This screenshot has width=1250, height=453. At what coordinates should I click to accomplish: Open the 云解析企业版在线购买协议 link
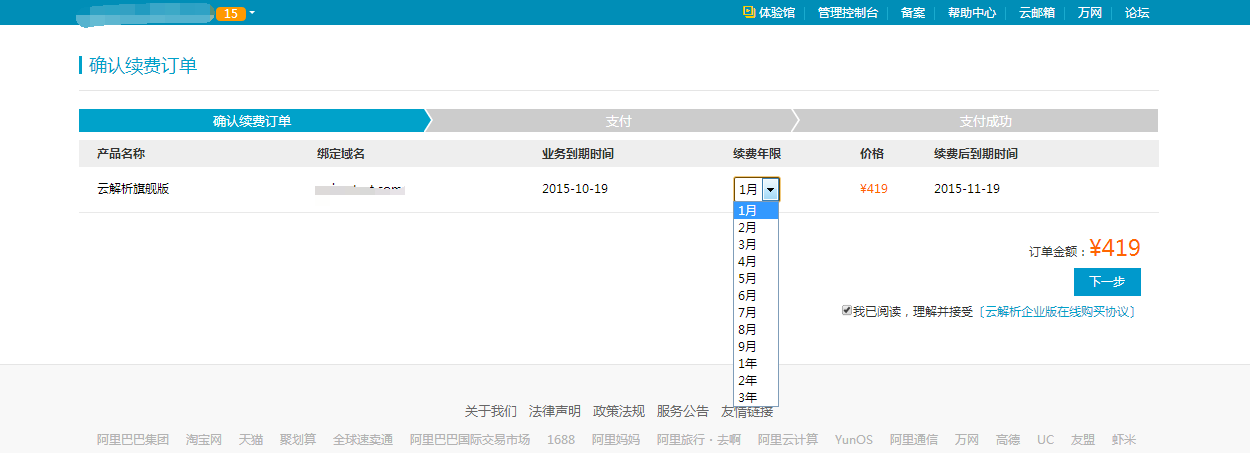coord(1059,312)
